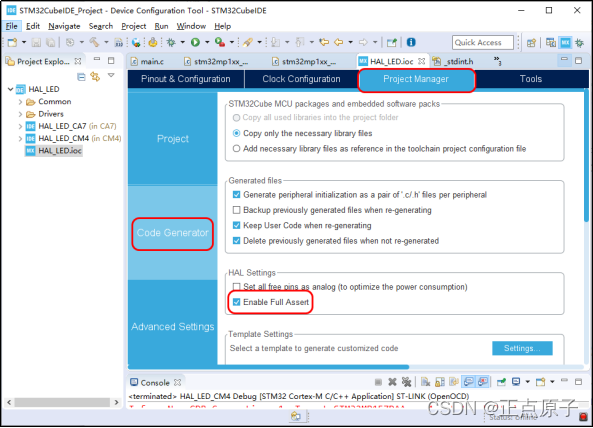
Task: Select 'Copy only the necessary library files' radio
Action: click(236, 133)
